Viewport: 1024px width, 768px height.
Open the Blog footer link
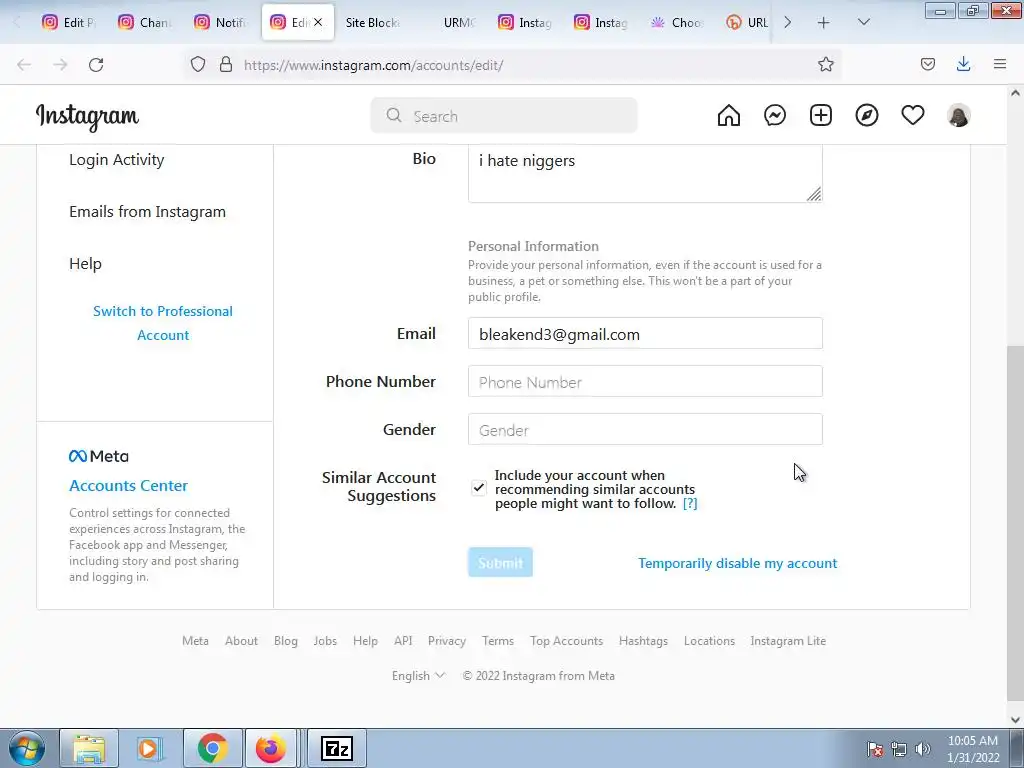click(x=285, y=641)
